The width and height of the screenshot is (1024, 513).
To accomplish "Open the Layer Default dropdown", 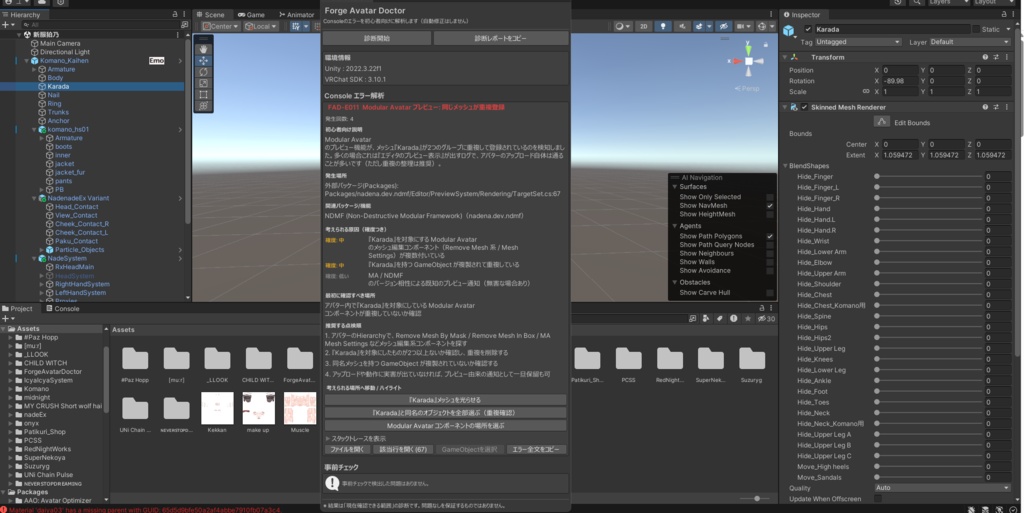I will tap(970, 42).
